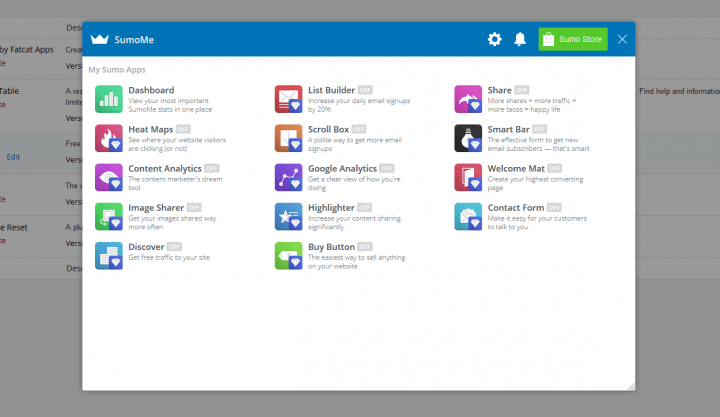This screenshot has width=720, height=417.
Task: Open the Sumo Store button
Action: 573,39
